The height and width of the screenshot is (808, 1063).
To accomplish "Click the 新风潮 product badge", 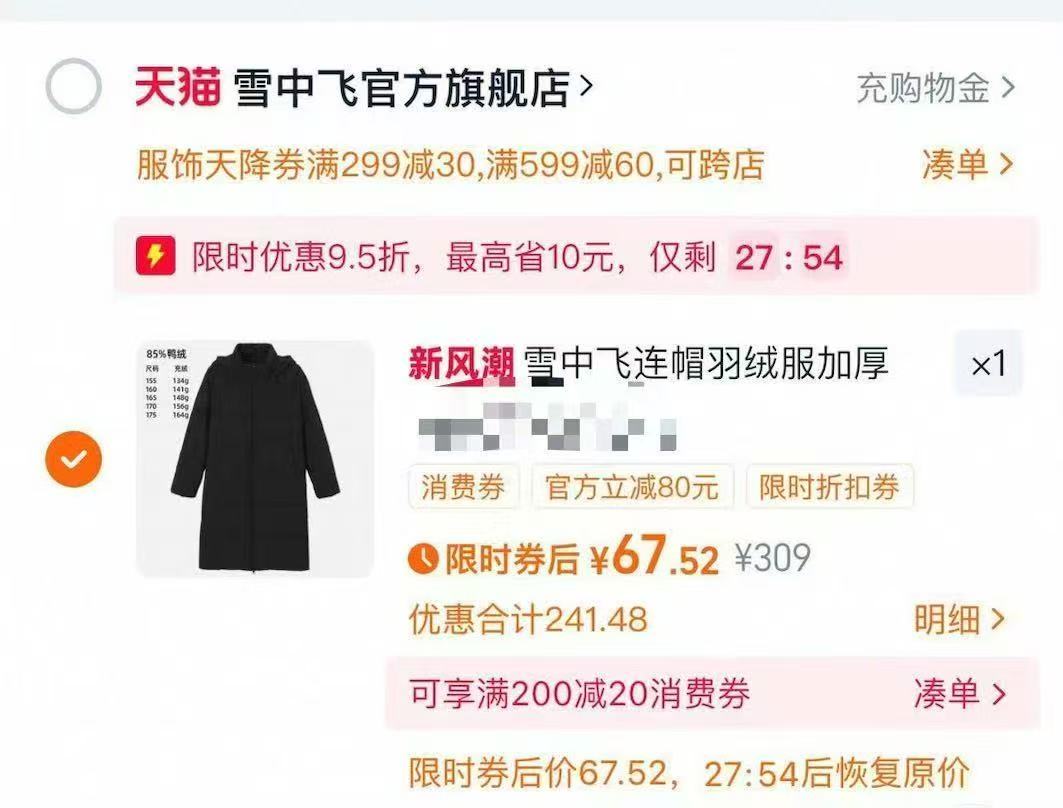I will (461, 365).
